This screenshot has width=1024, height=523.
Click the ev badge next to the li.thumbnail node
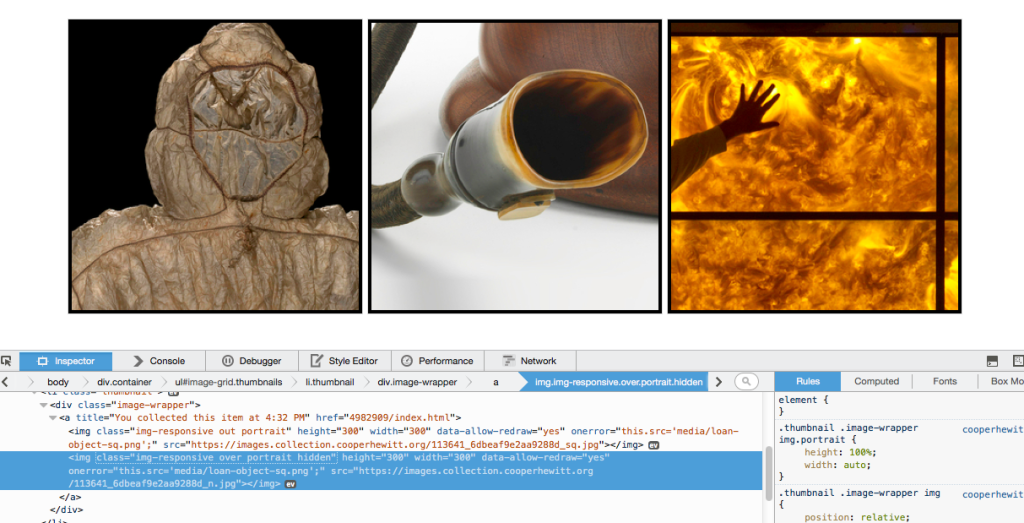[173, 393]
